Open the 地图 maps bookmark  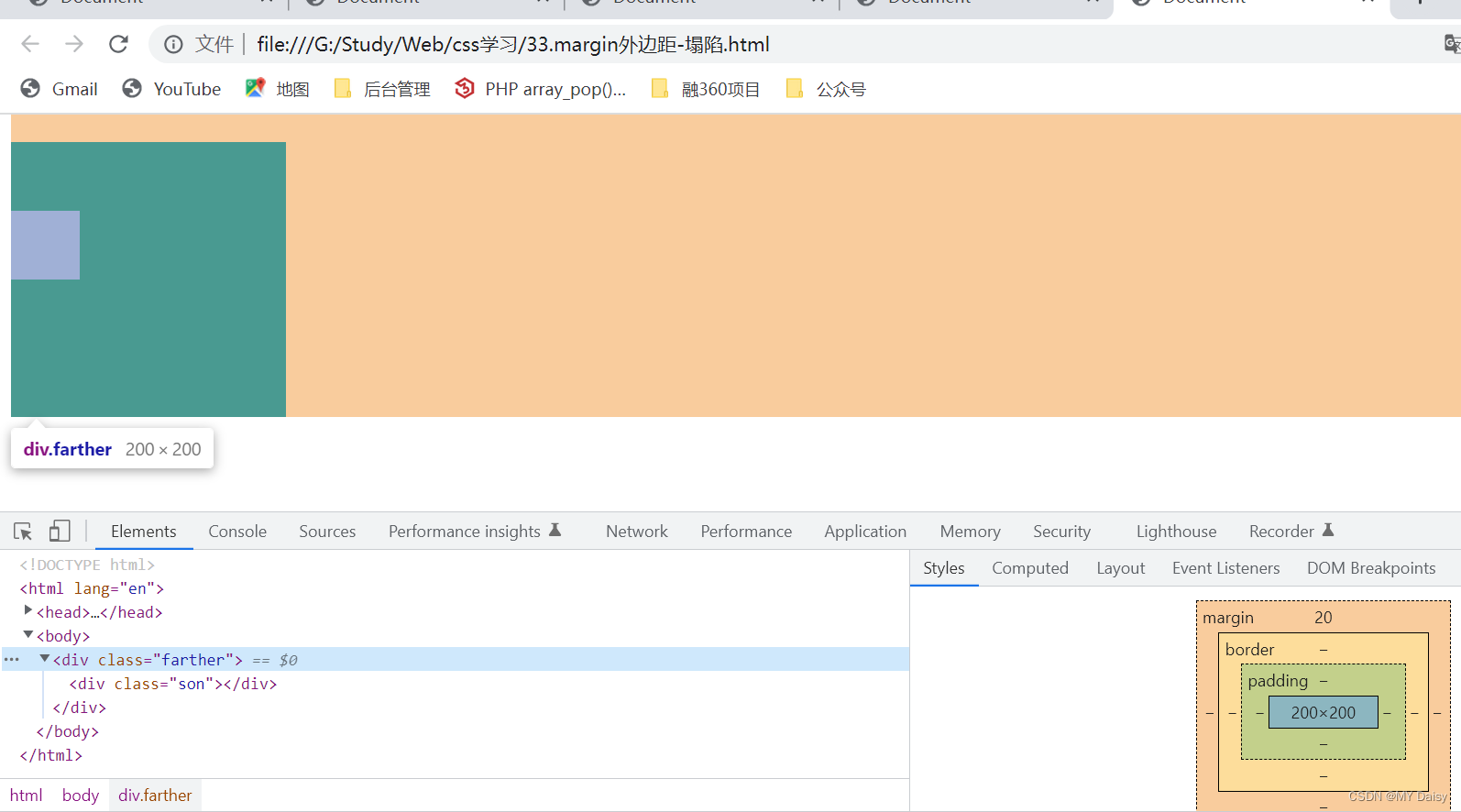click(x=278, y=89)
